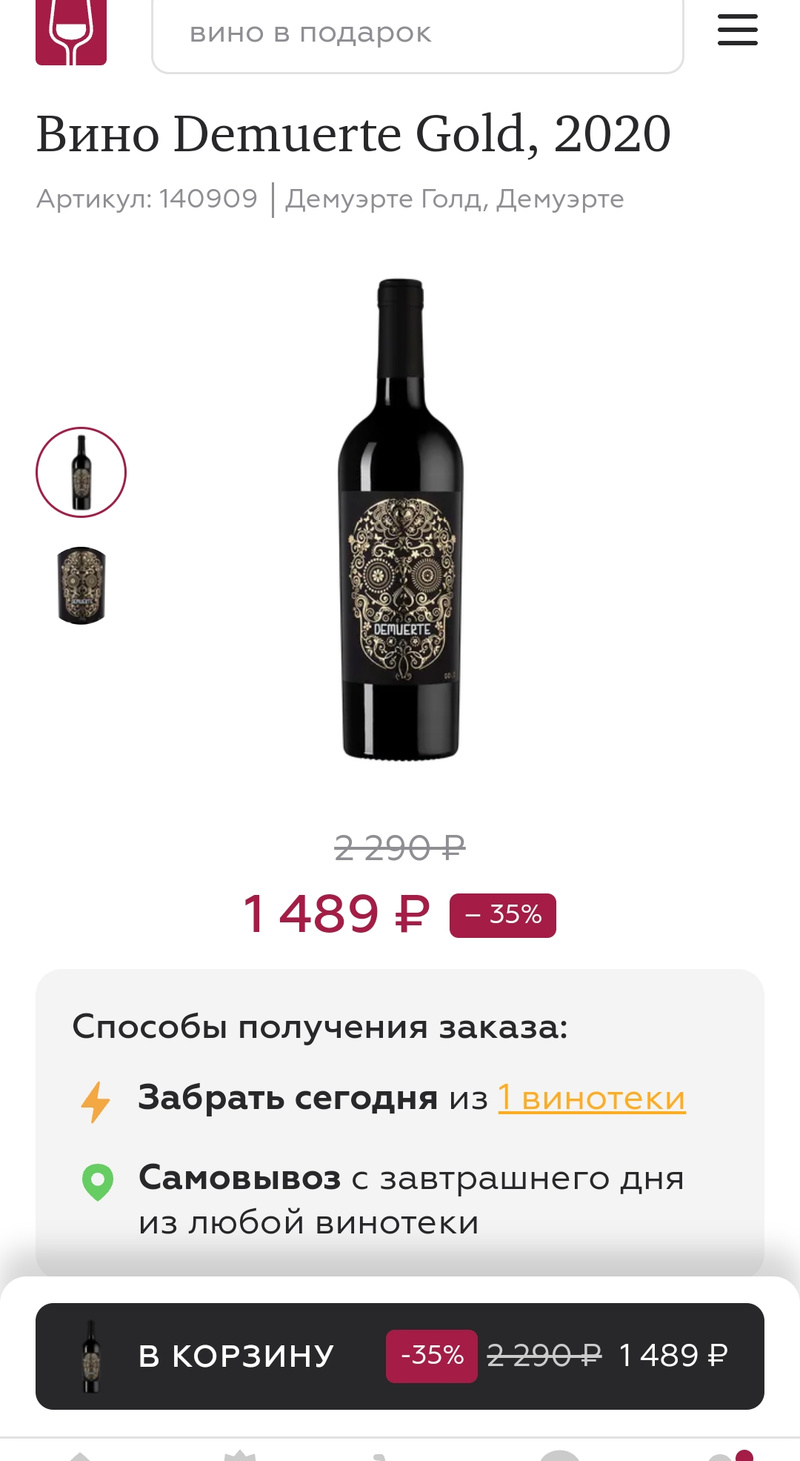Open the hamburger menu
This screenshot has width=800, height=1461.
click(738, 31)
